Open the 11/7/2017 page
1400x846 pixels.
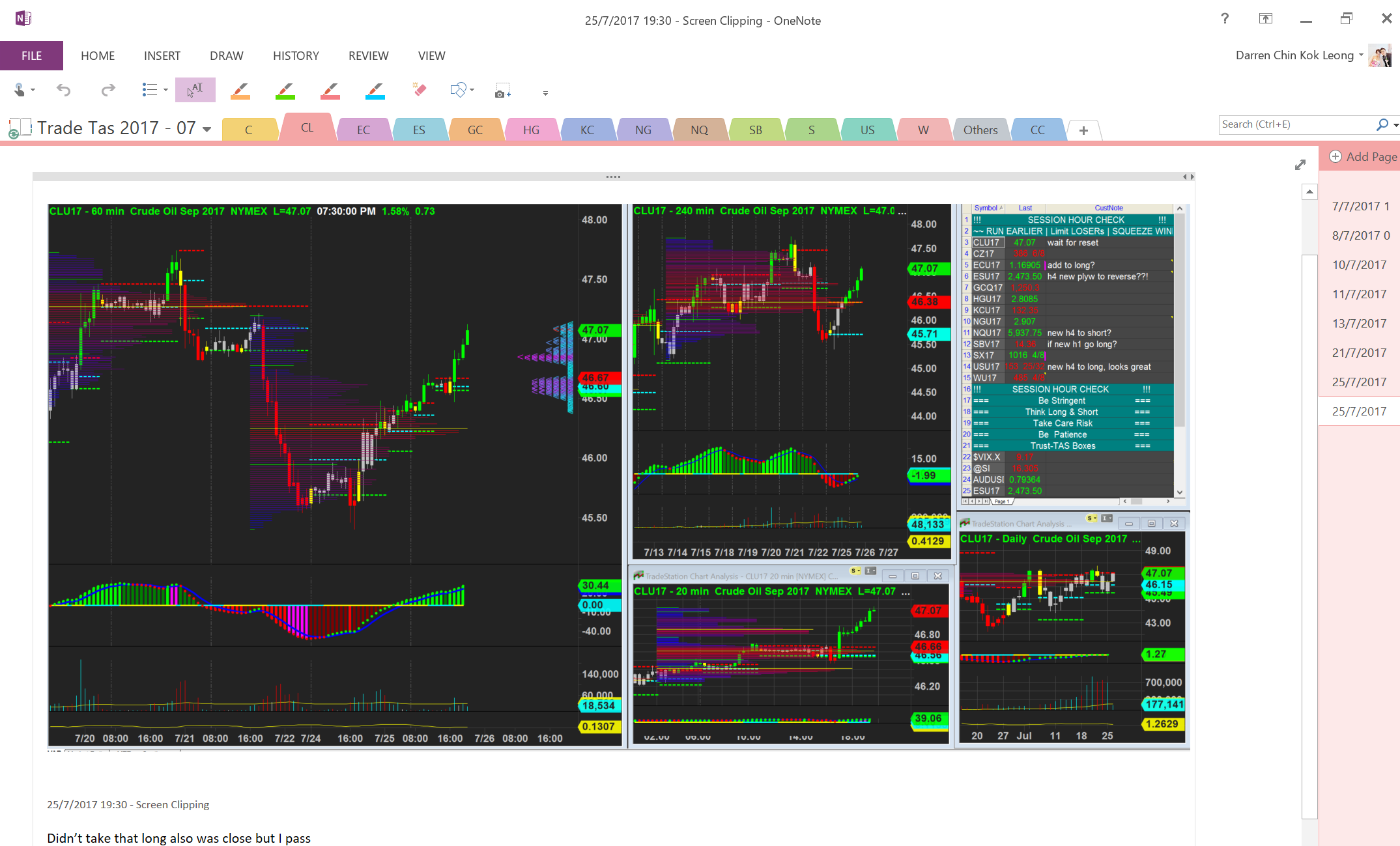tap(1360, 294)
